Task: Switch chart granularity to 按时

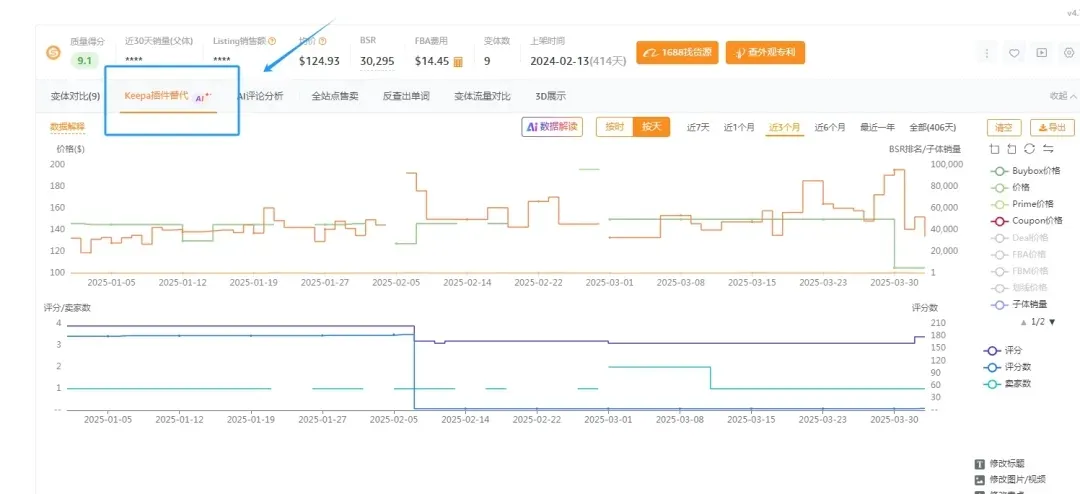Action: 614,127
